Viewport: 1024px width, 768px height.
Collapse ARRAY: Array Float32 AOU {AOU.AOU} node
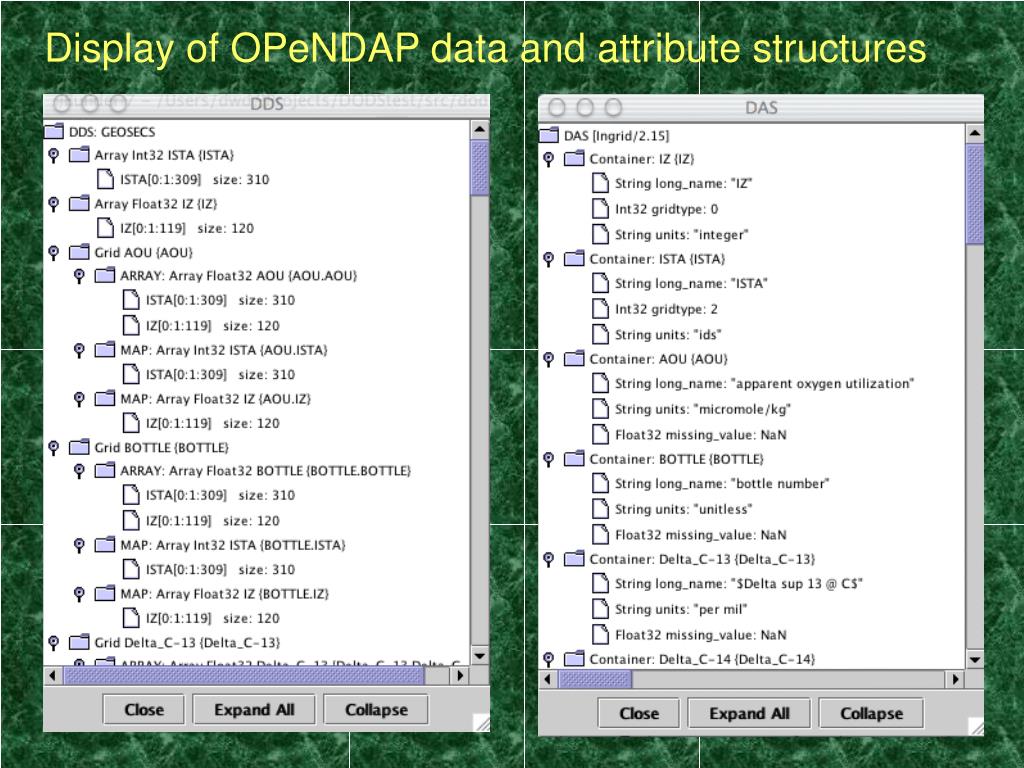(79, 276)
